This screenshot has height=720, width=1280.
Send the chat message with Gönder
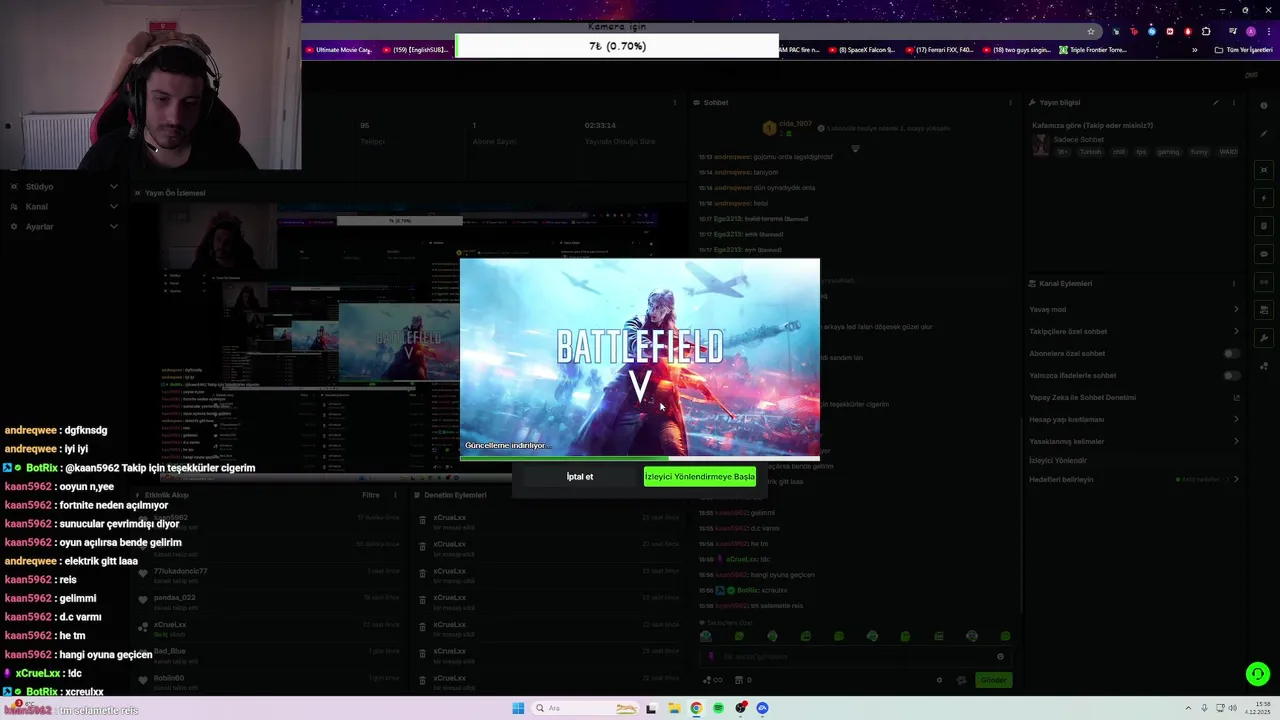(x=993, y=680)
